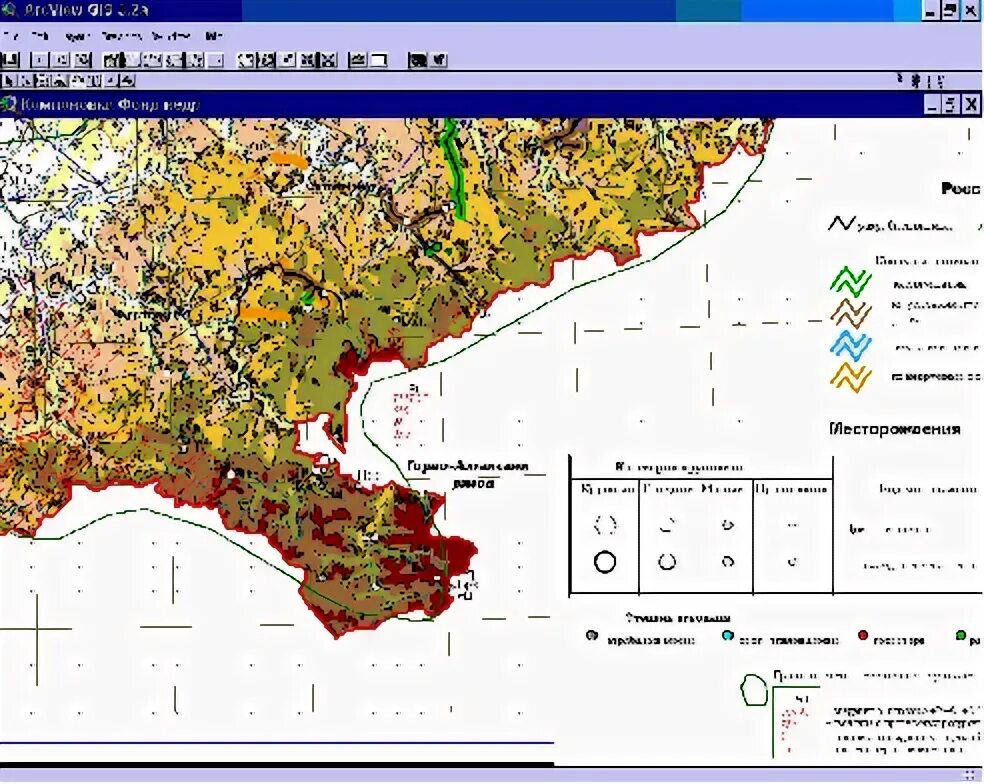Click the last button in the top toolbar row
The width and height of the screenshot is (984, 784).
pos(439,60)
